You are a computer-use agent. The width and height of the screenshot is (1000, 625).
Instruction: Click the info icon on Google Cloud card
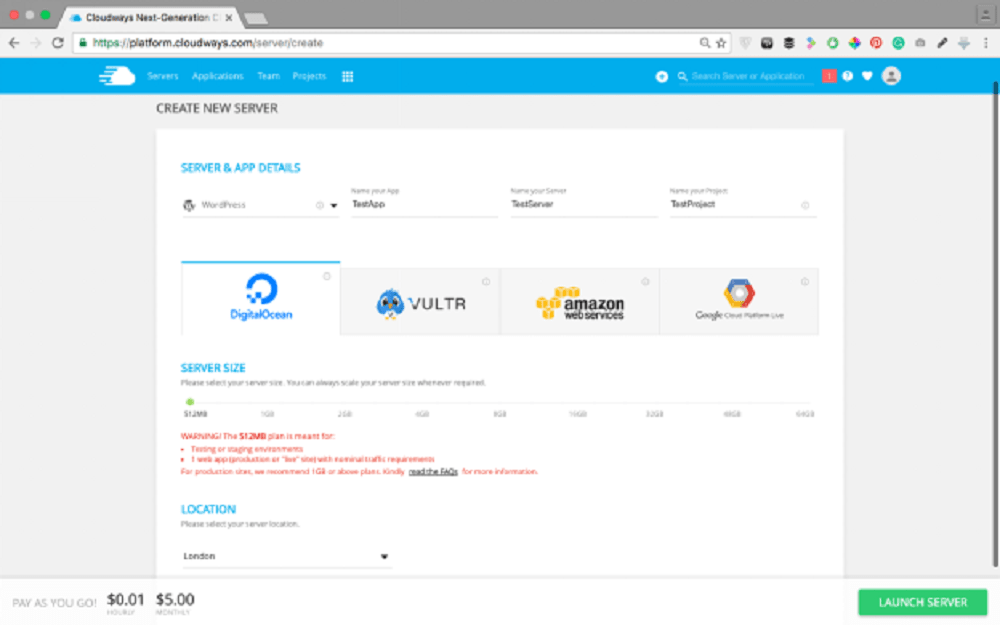tap(805, 281)
